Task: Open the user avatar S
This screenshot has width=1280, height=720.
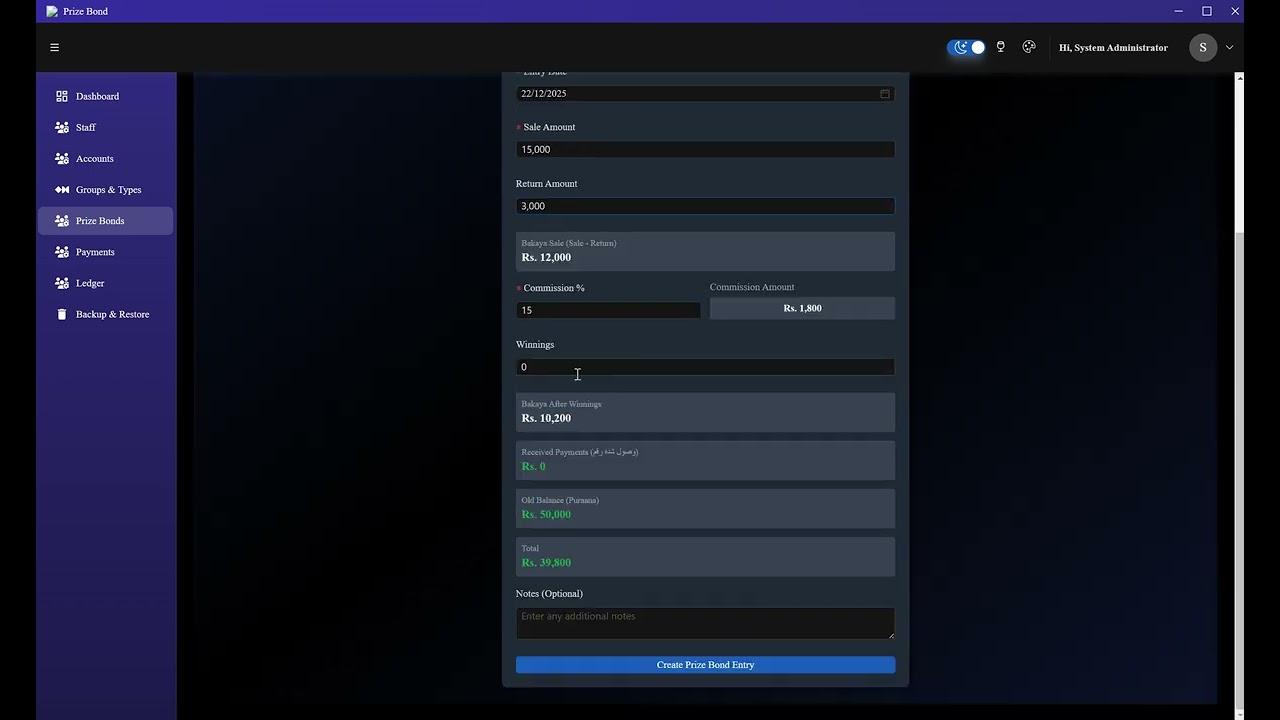Action: 1203,47
